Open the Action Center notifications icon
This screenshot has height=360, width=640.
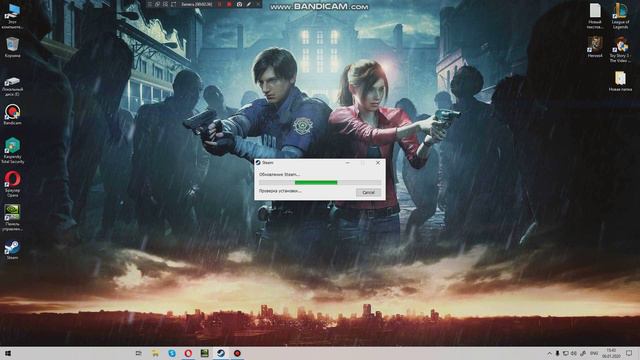(x=629, y=353)
